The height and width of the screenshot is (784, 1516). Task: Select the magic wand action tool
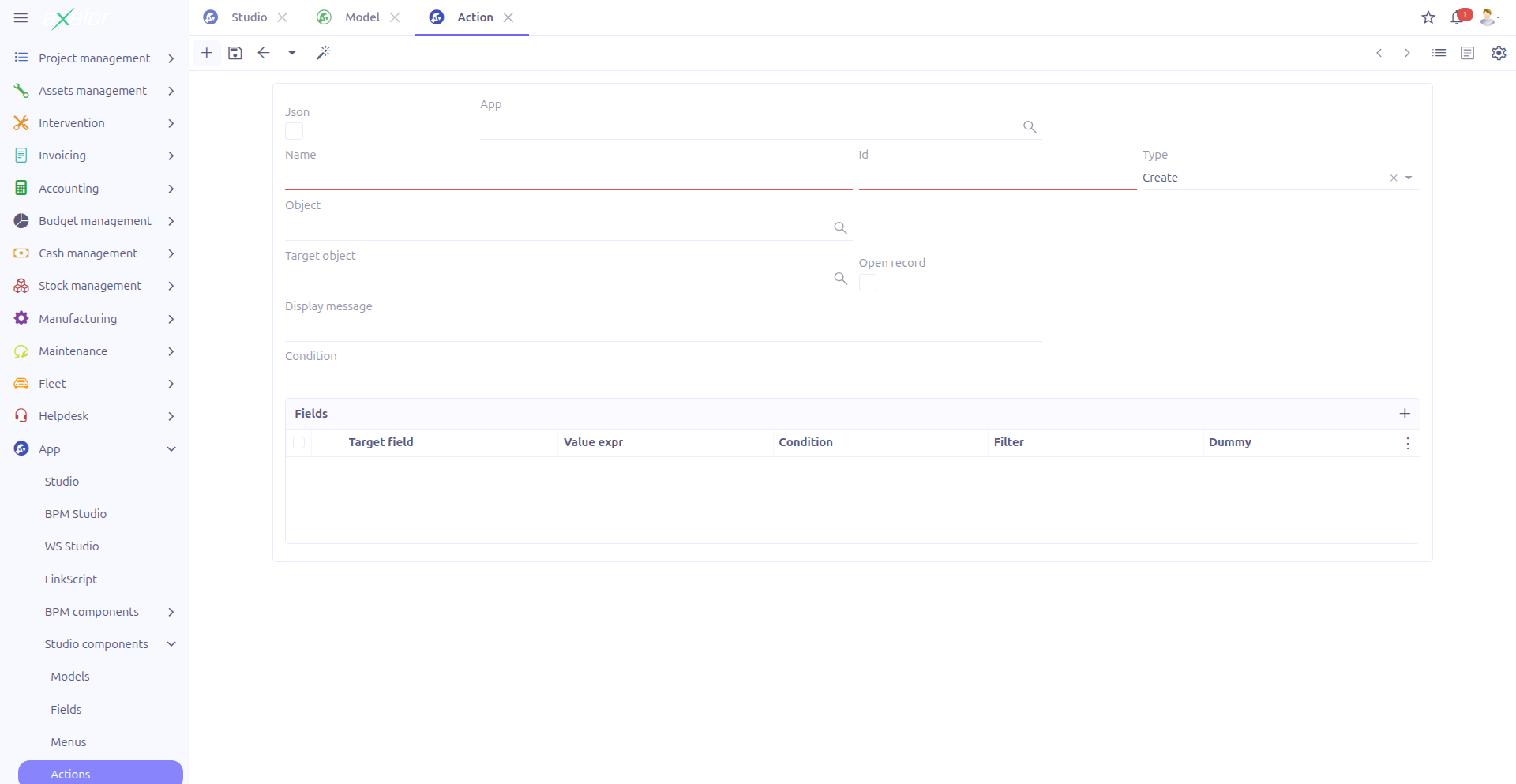pos(324,53)
